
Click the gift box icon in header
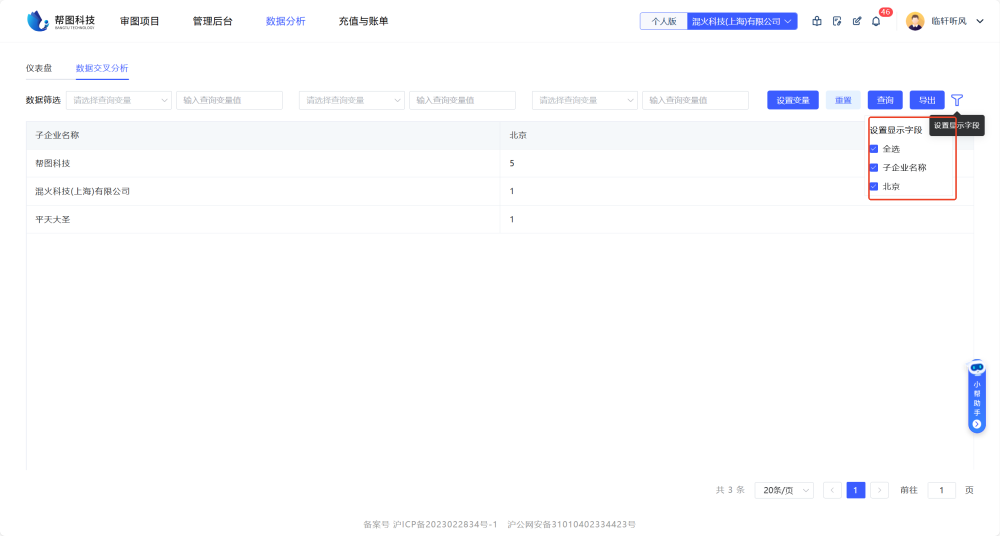(817, 21)
